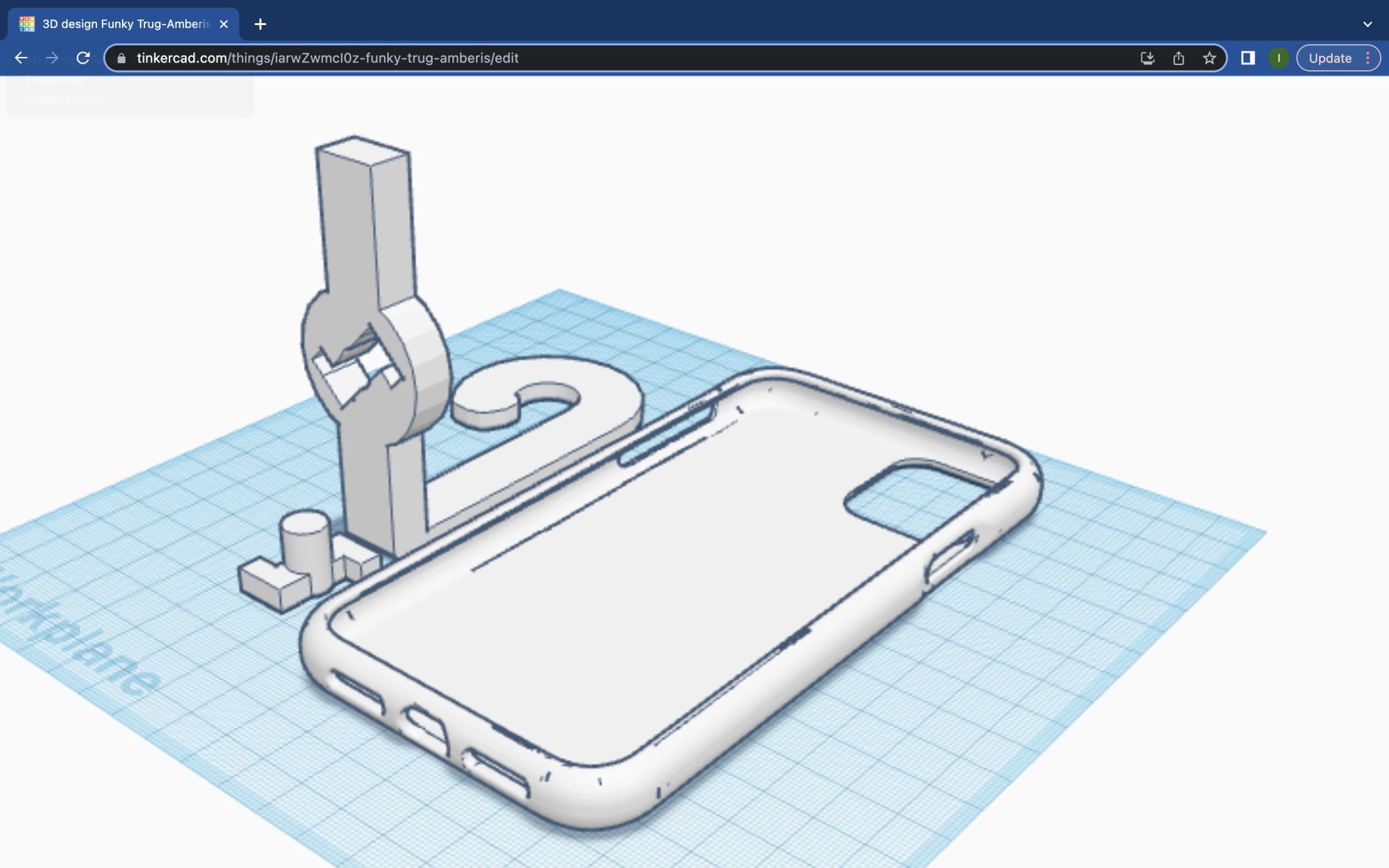This screenshot has height=868, width=1389.
Task: Click the share page icon
Action: [1179, 58]
